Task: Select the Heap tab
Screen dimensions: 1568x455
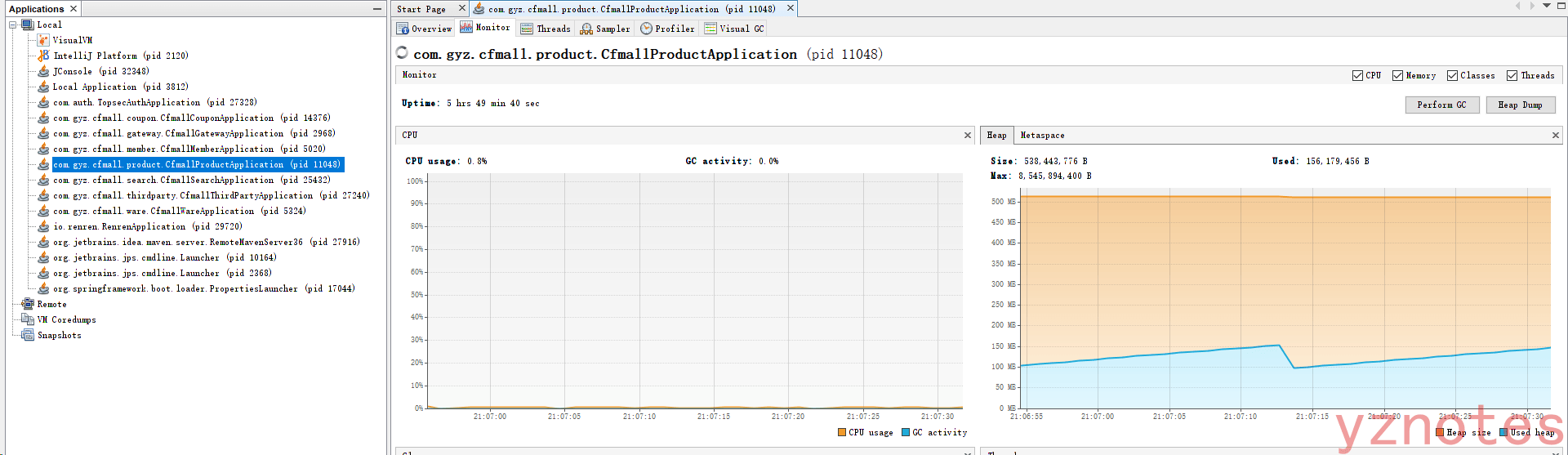Action: pyautogui.click(x=996, y=136)
